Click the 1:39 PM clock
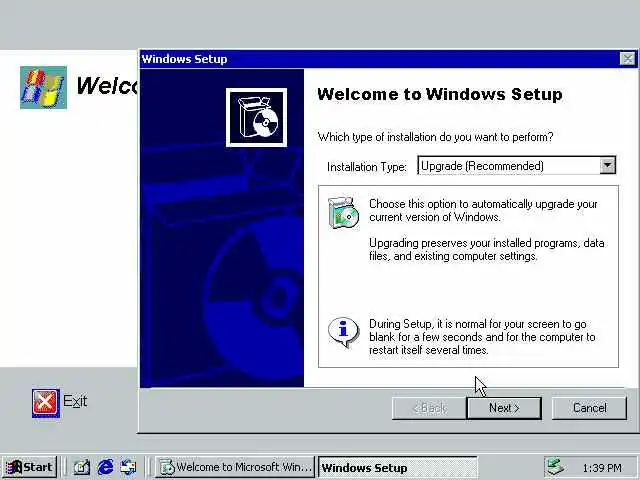Screen dimensions: 640x480 pyautogui.click(x=602, y=468)
